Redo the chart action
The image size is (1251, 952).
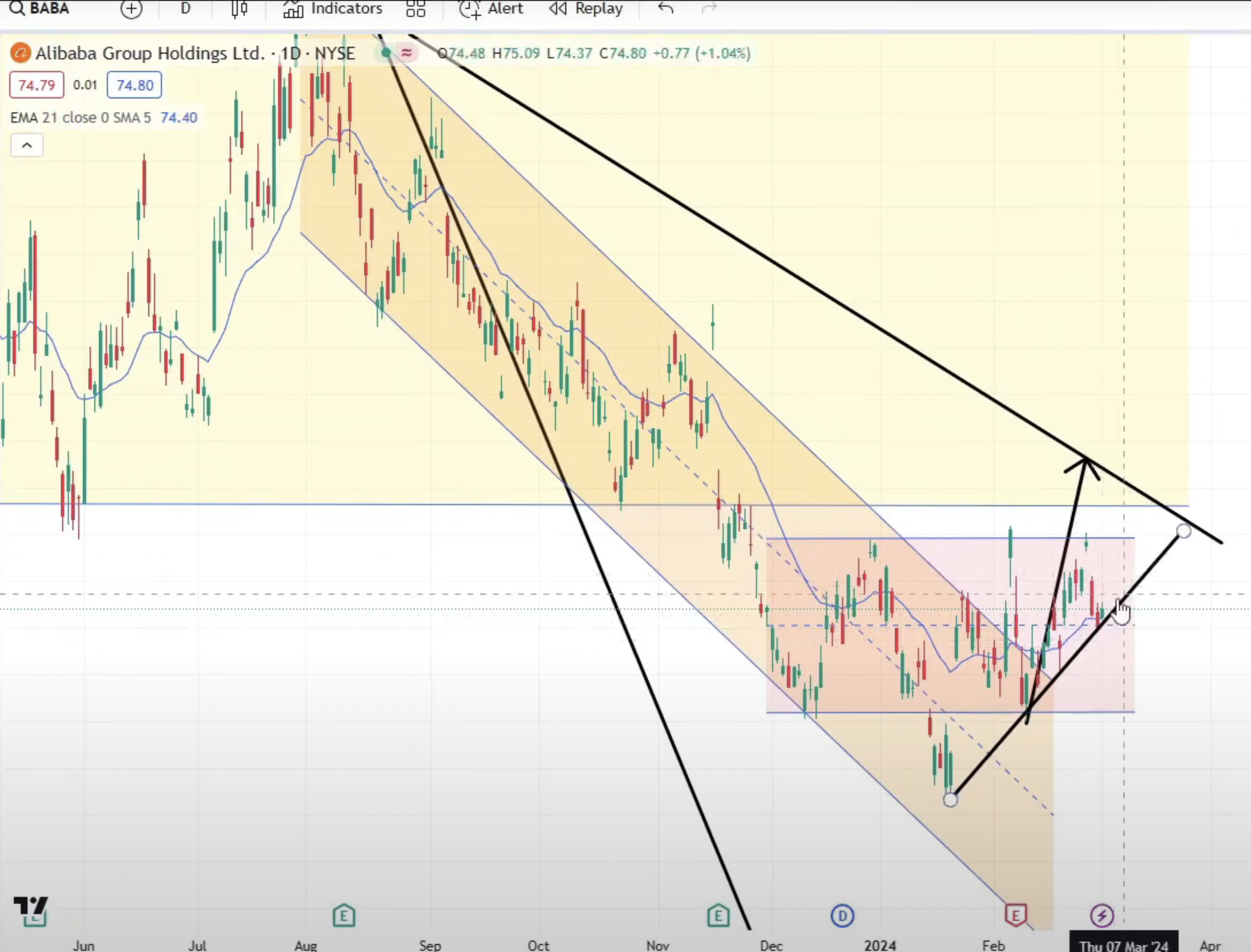[710, 8]
